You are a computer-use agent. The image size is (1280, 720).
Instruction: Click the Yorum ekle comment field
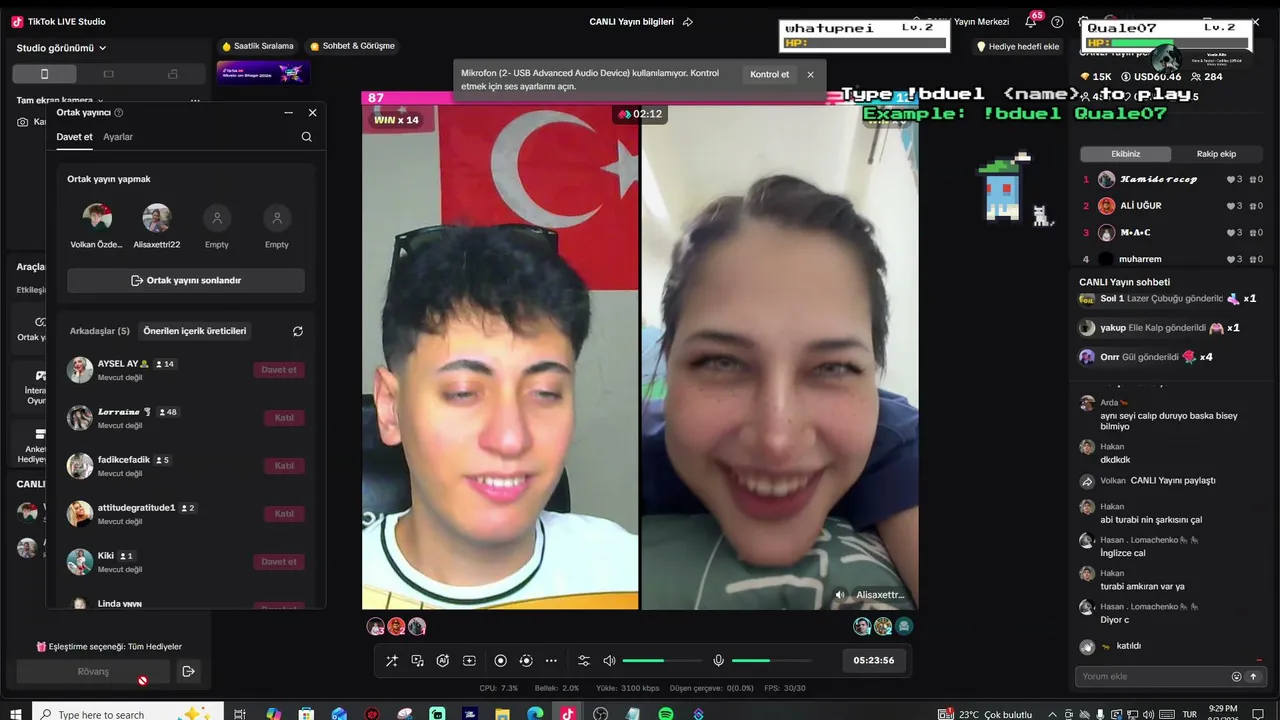coord(1153,677)
